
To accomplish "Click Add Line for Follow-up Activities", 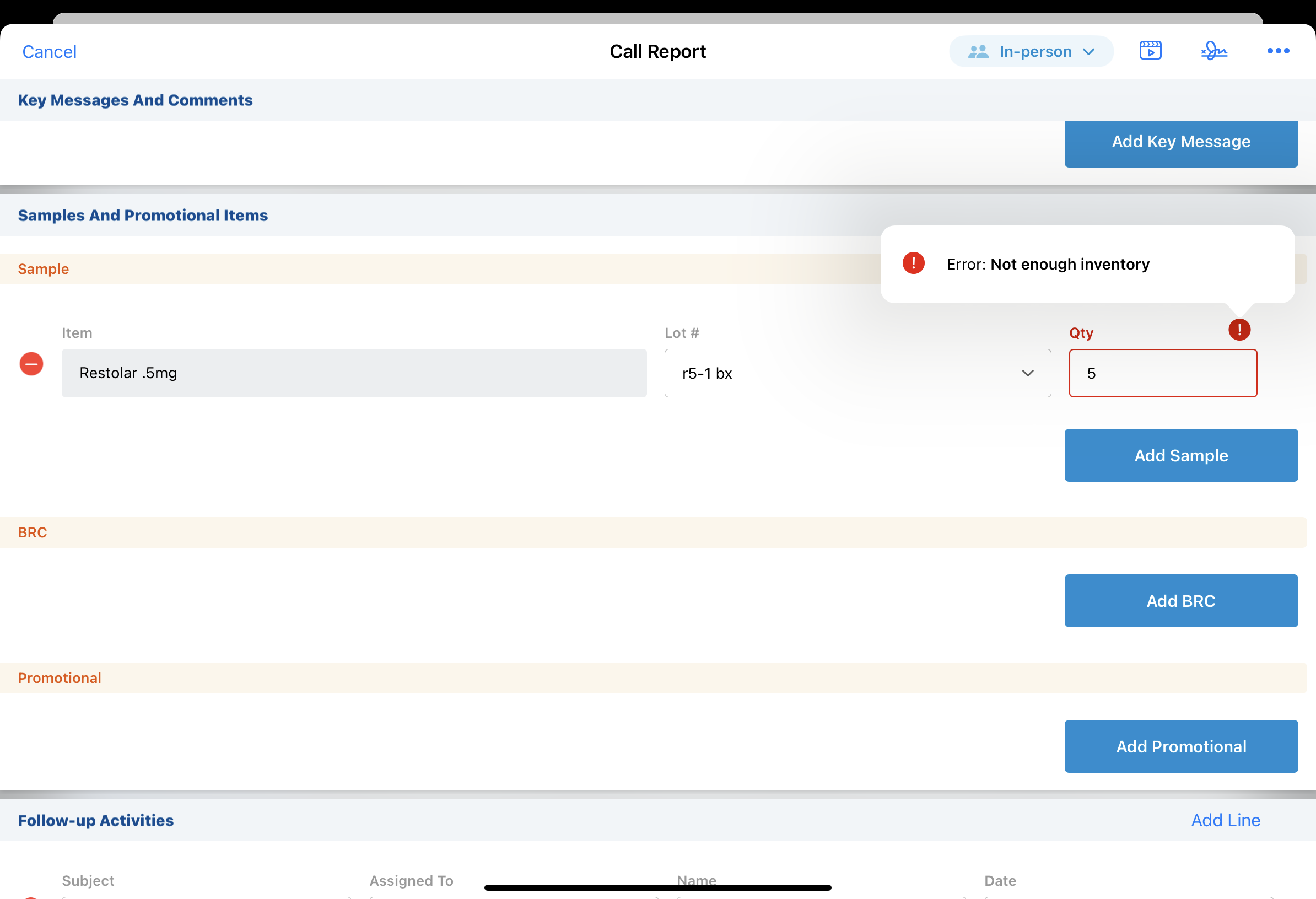I will click(1226, 820).
